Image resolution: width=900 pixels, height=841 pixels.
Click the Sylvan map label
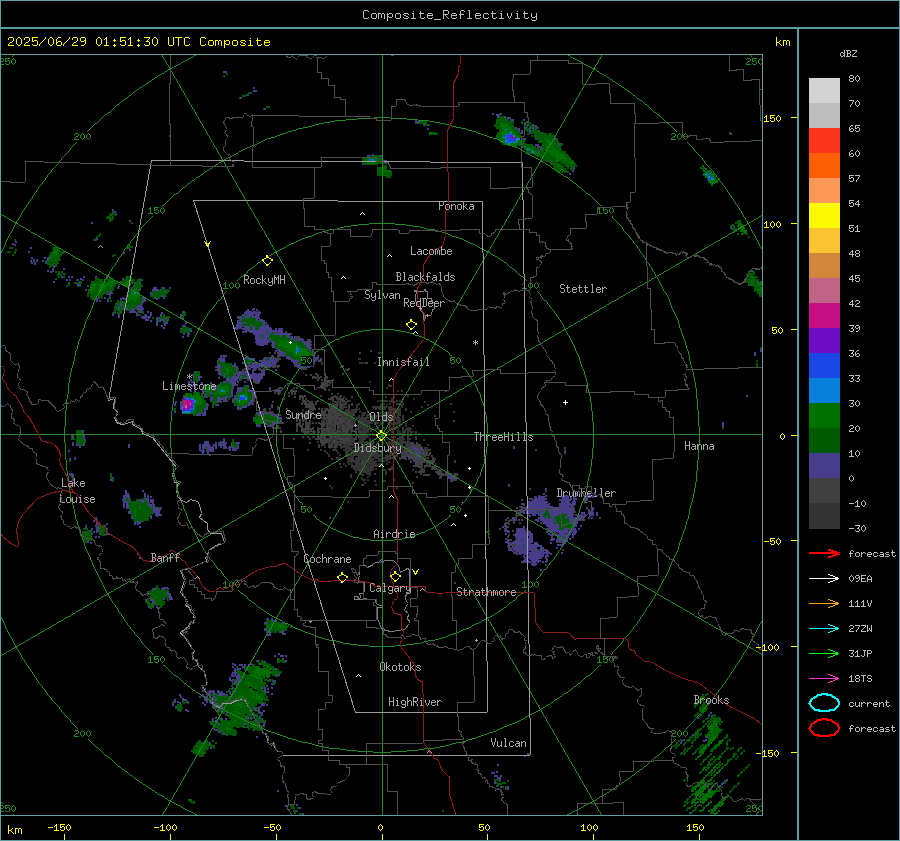coord(382,295)
